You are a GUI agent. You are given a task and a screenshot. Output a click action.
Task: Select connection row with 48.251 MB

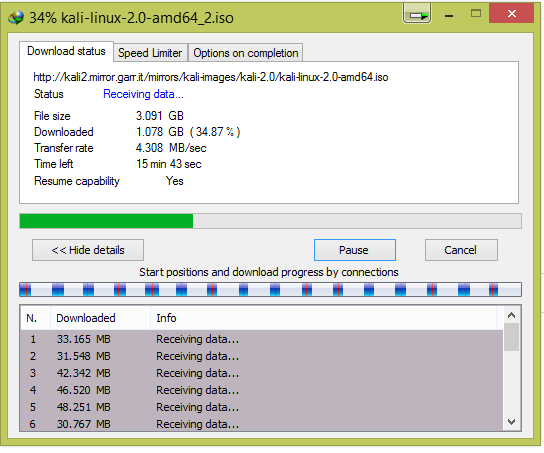[262, 407]
